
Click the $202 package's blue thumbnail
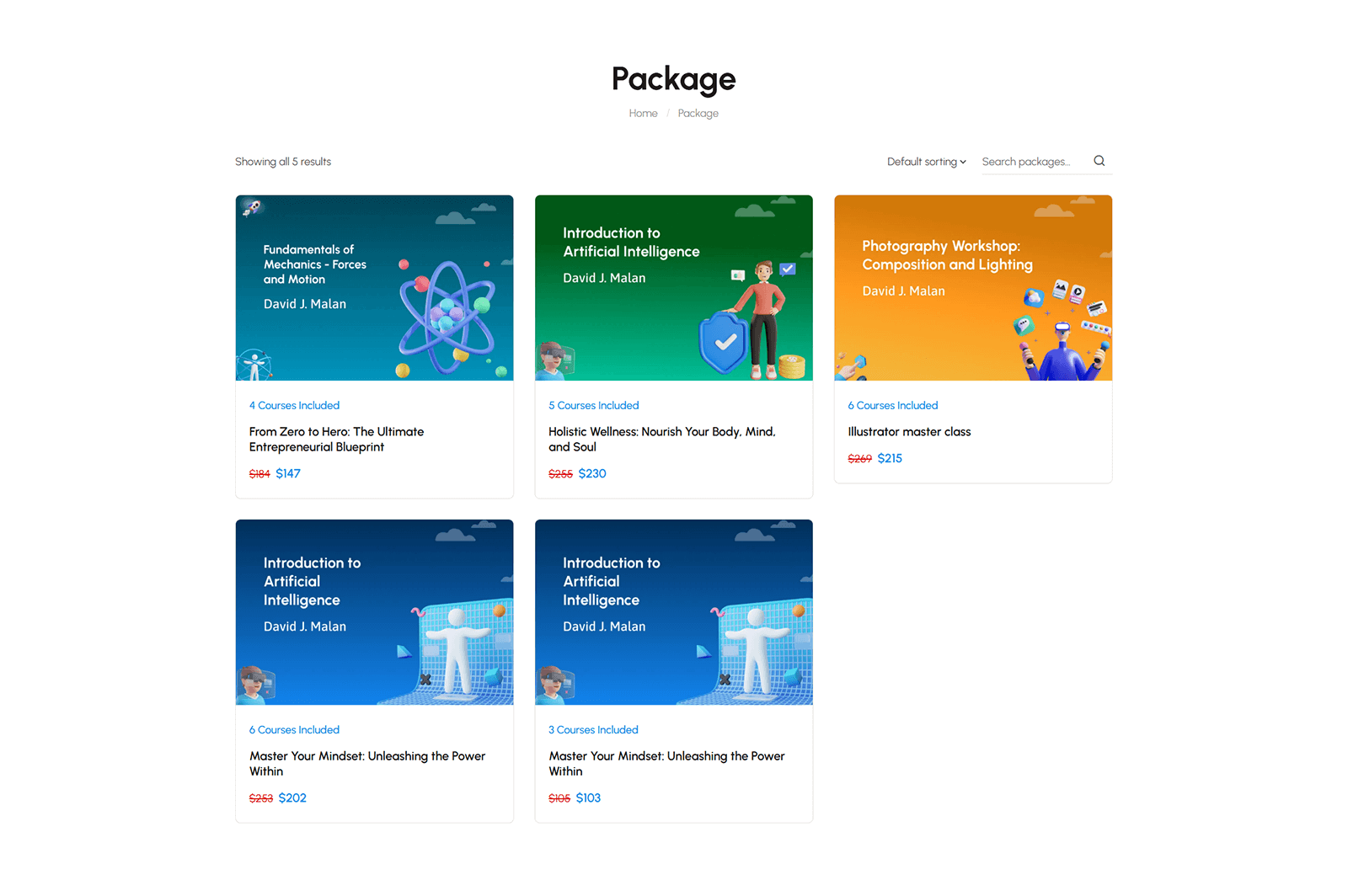coord(374,612)
